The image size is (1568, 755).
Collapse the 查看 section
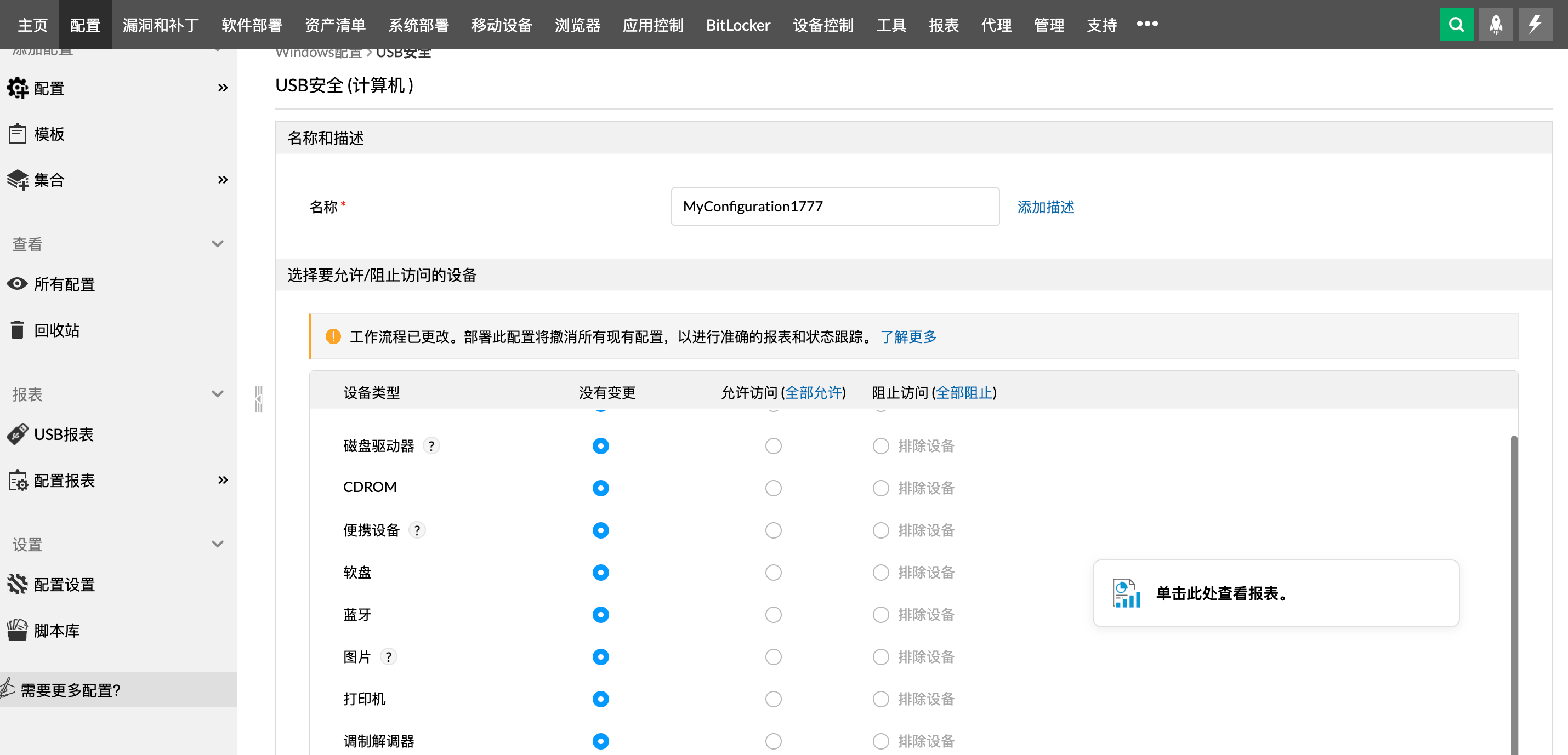tap(217, 243)
